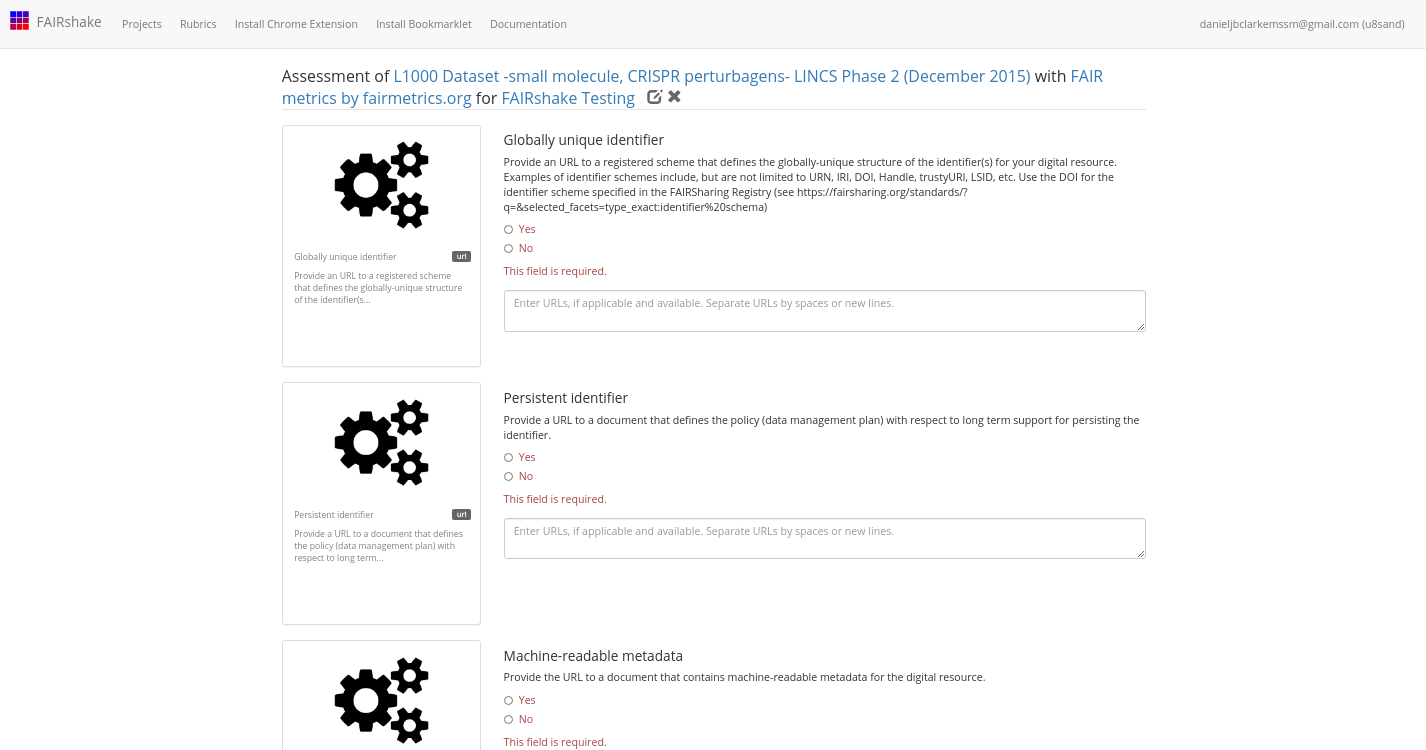Select Yes for Machine-readable metadata
Viewport: 1426px width, 750px height.
[508, 700]
